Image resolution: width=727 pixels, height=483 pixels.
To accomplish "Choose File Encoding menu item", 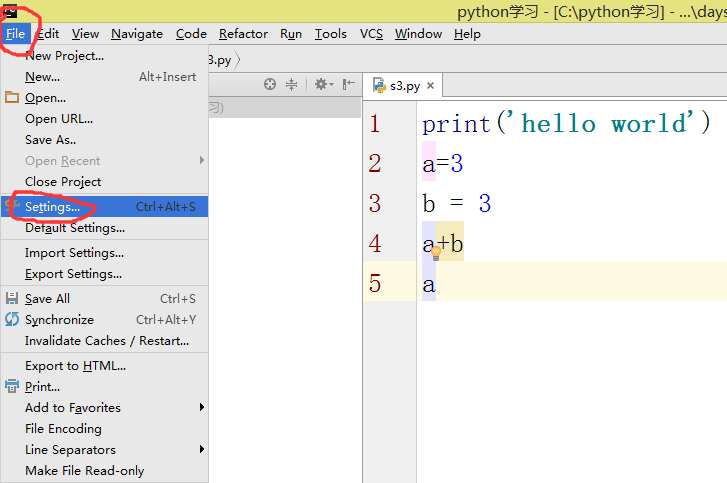I will point(104,429).
